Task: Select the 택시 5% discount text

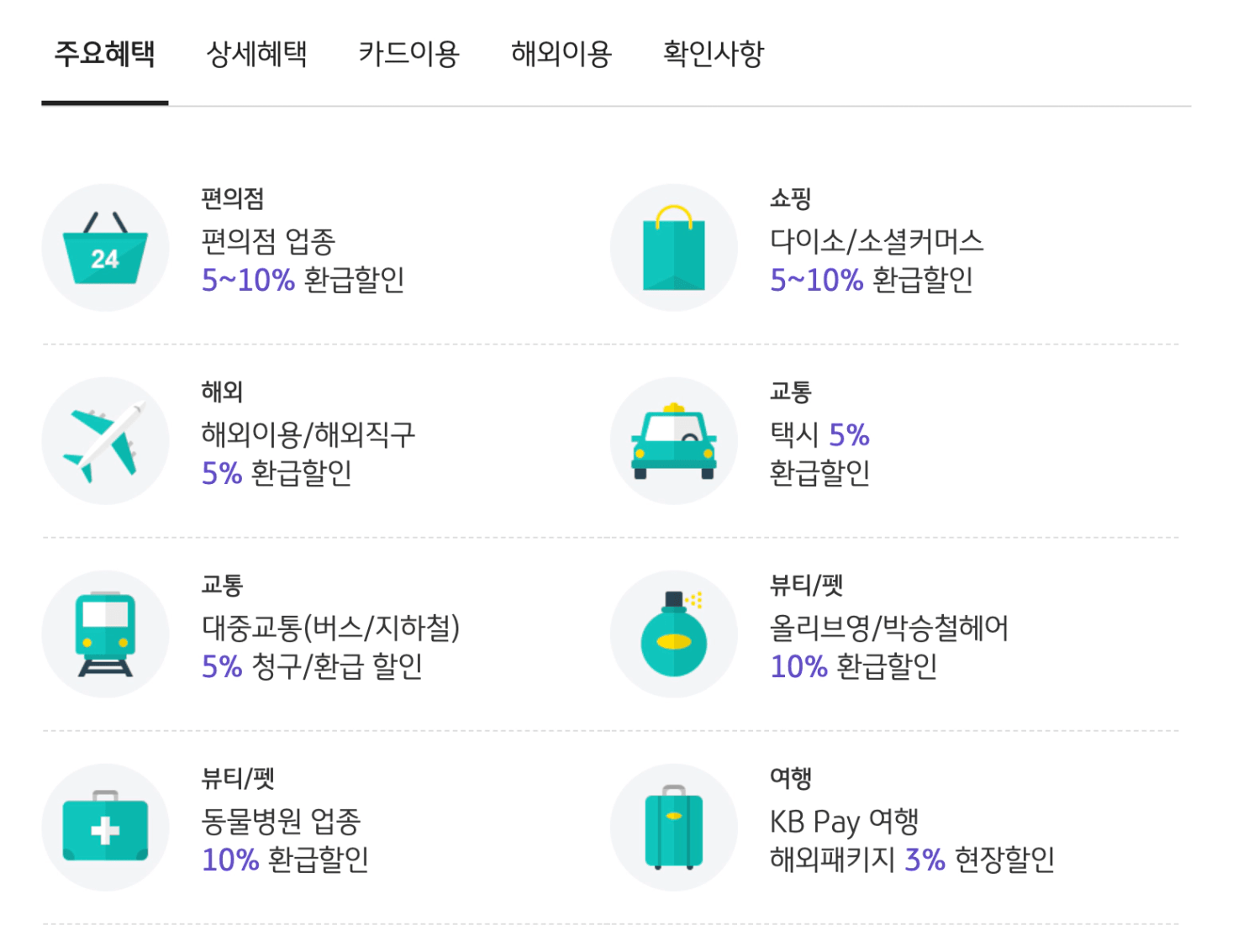Action: pyautogui.click(x=819, y=434)
